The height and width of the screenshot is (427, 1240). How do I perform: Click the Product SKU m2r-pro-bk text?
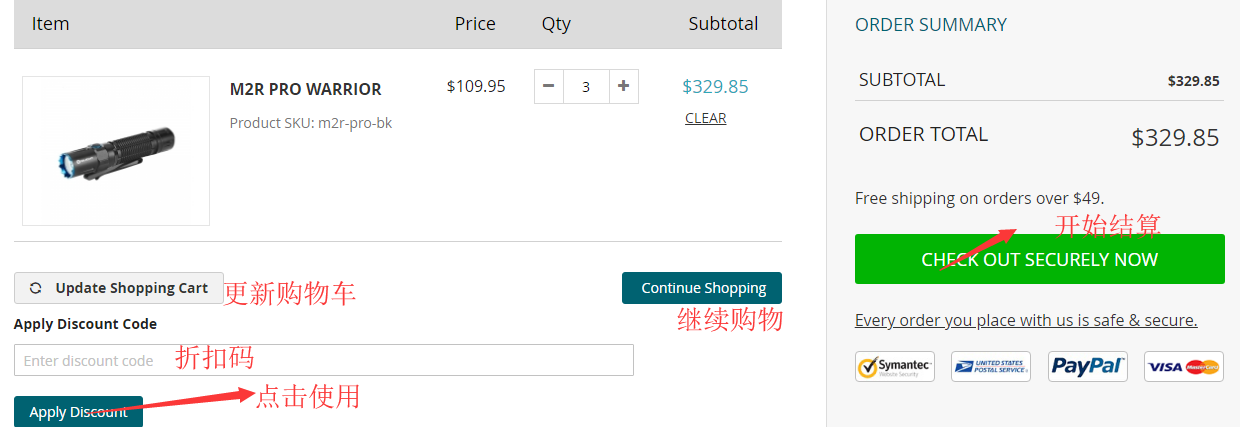tap(310, 123)
